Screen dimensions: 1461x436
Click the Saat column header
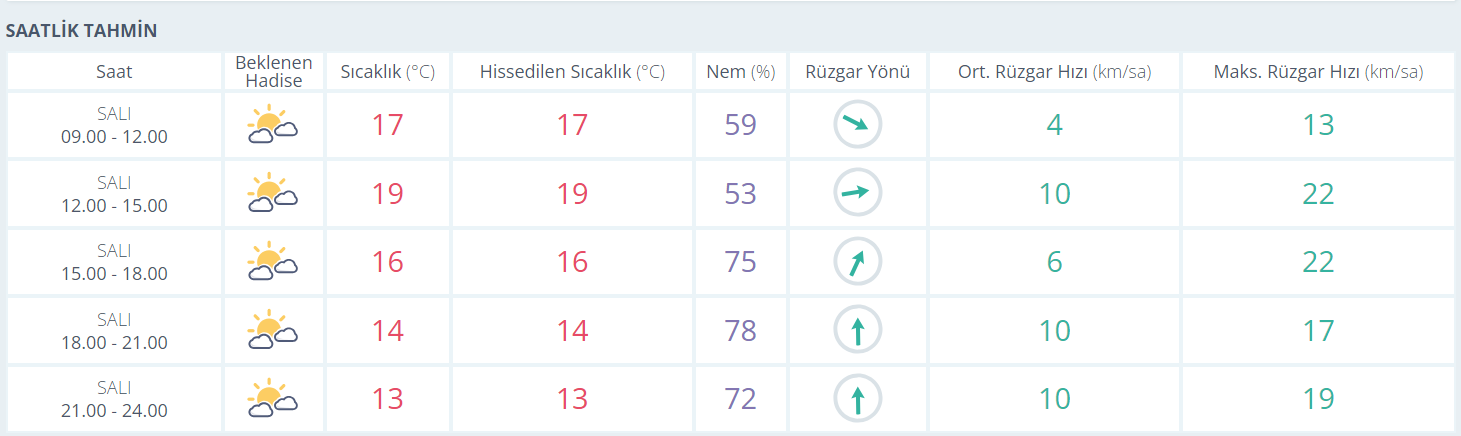click(114, 72)
